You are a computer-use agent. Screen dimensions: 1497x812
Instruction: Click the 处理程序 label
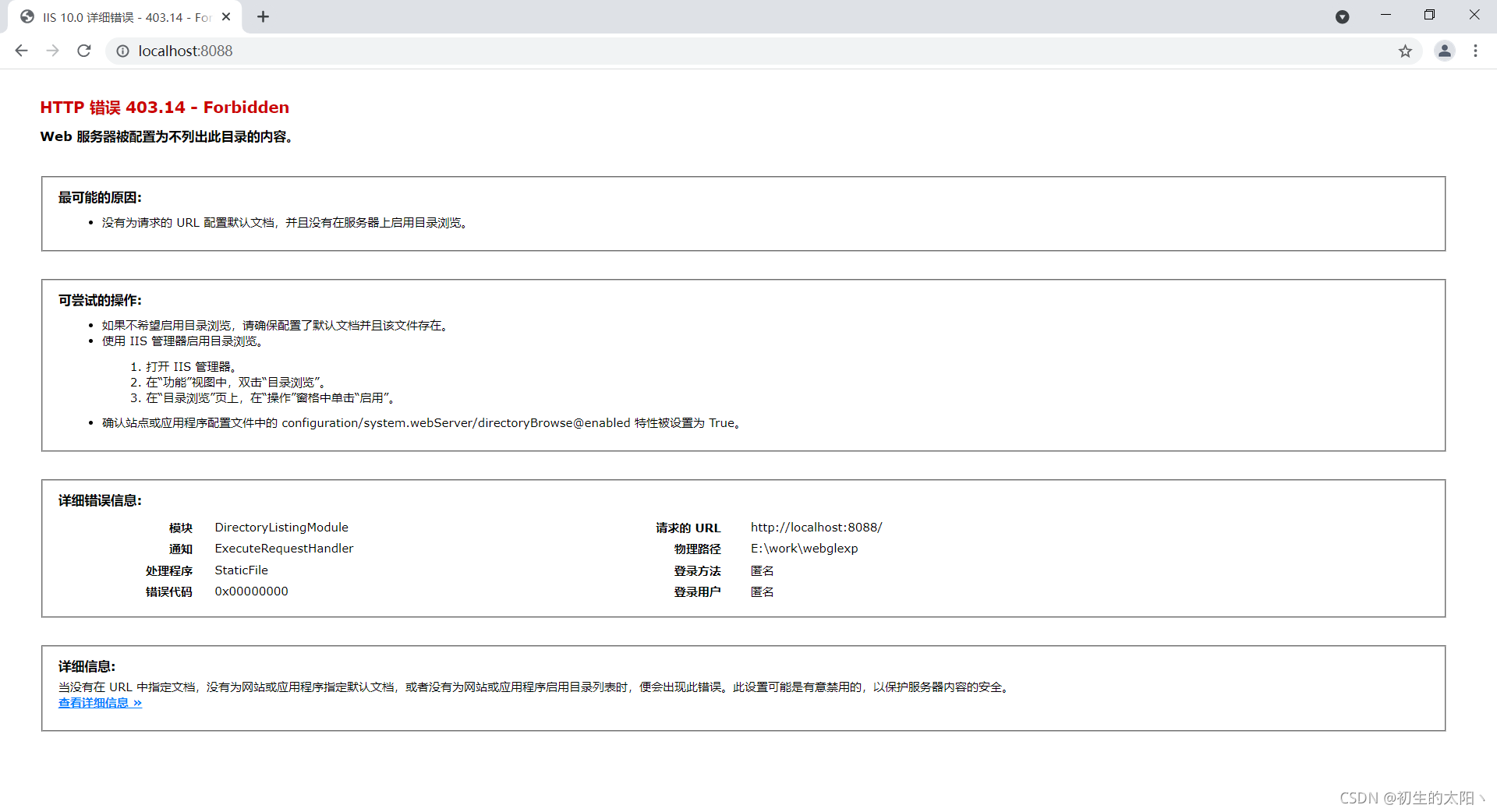[x=168, y=571]
